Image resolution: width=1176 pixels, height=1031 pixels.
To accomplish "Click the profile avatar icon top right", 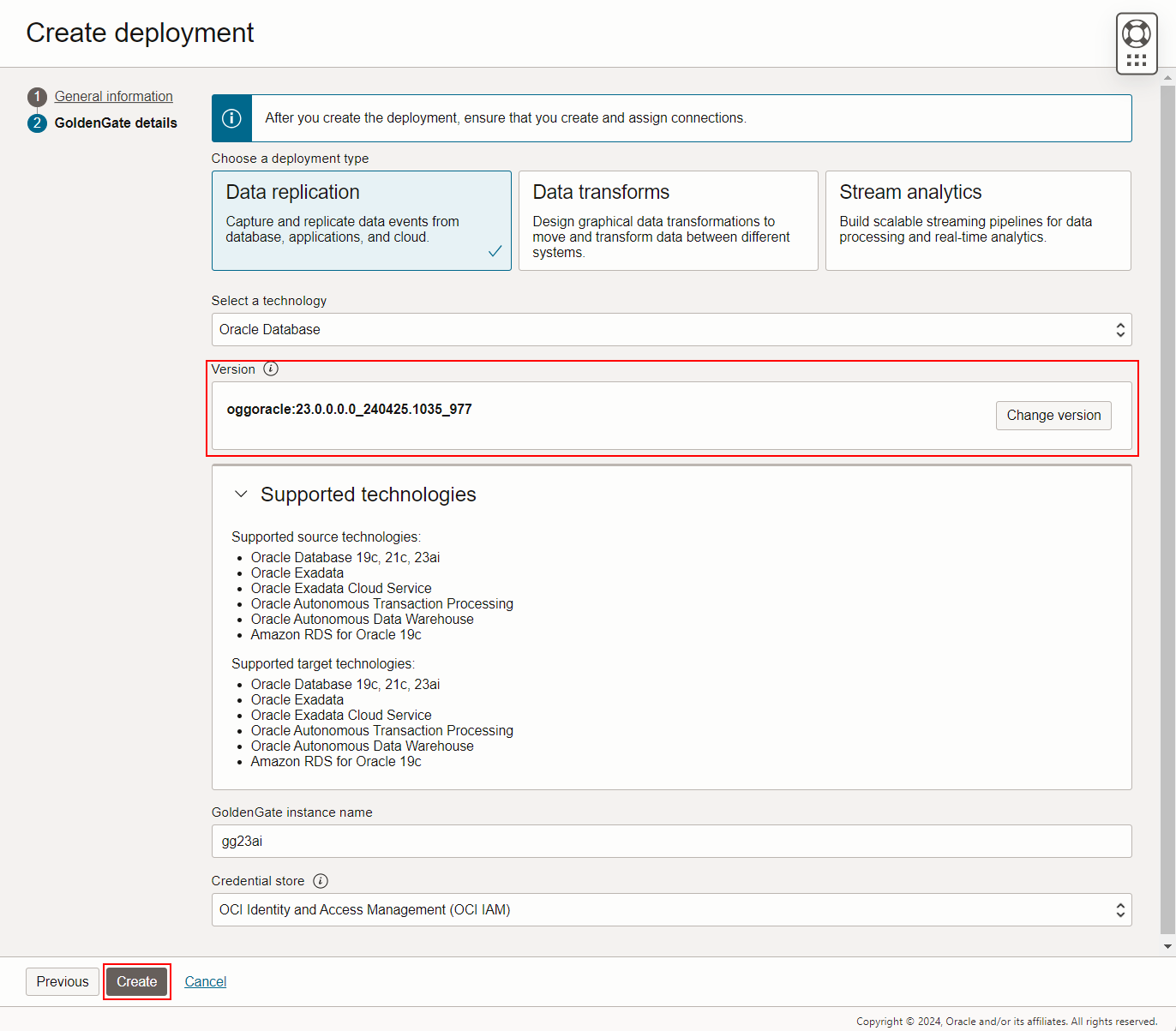I will coord(1136,33).
